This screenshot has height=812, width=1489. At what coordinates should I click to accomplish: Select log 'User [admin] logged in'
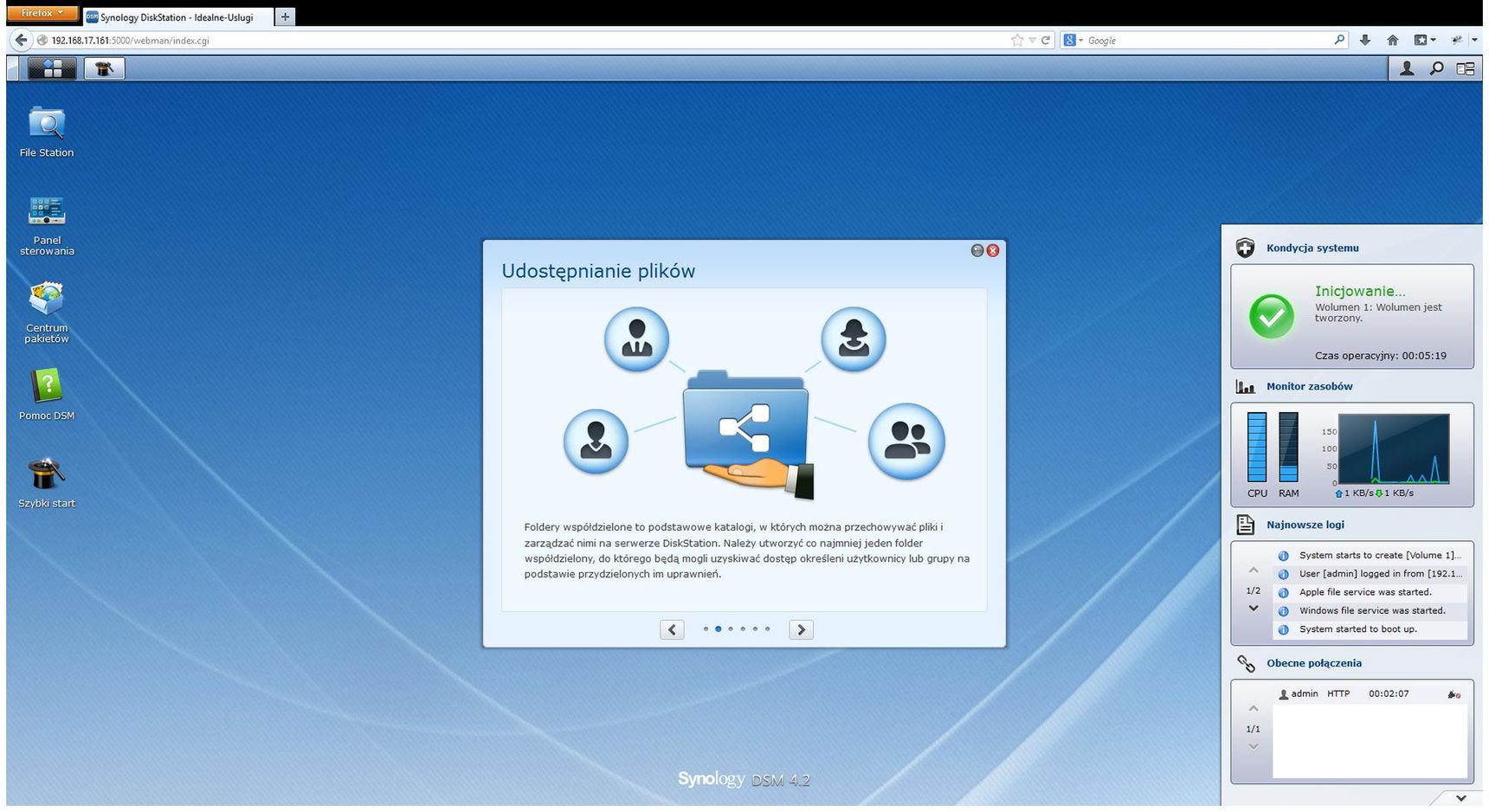click(1370, 573)
